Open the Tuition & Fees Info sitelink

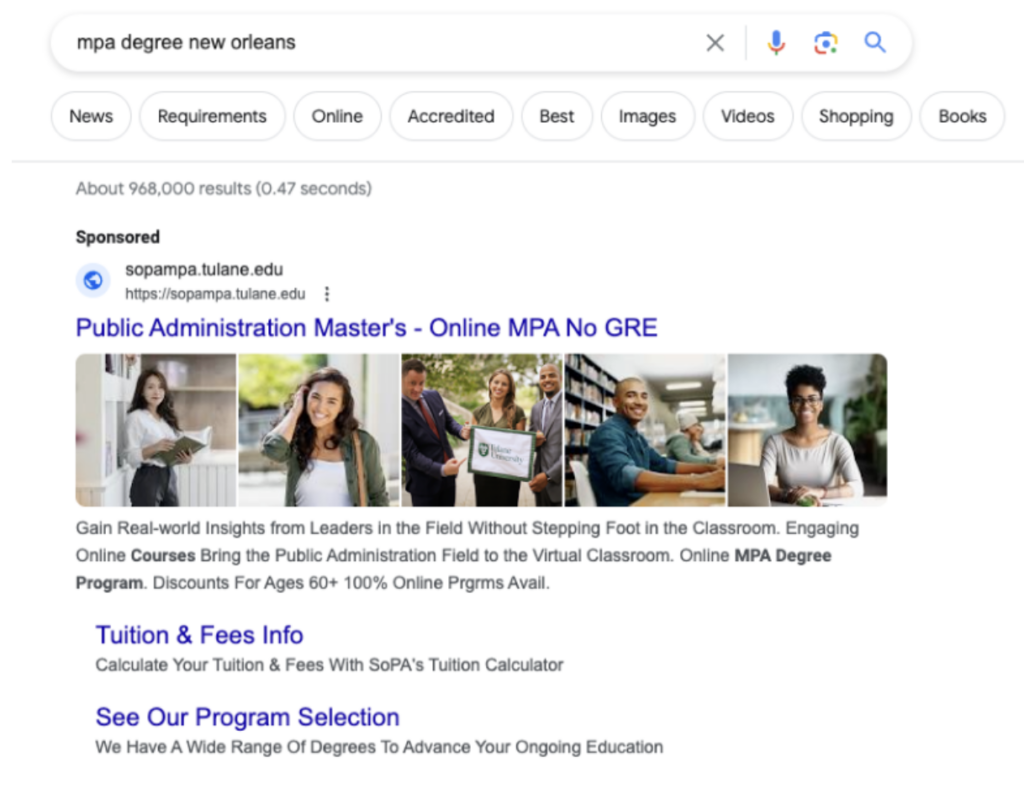pyautogui.click(x=199, y=635)
